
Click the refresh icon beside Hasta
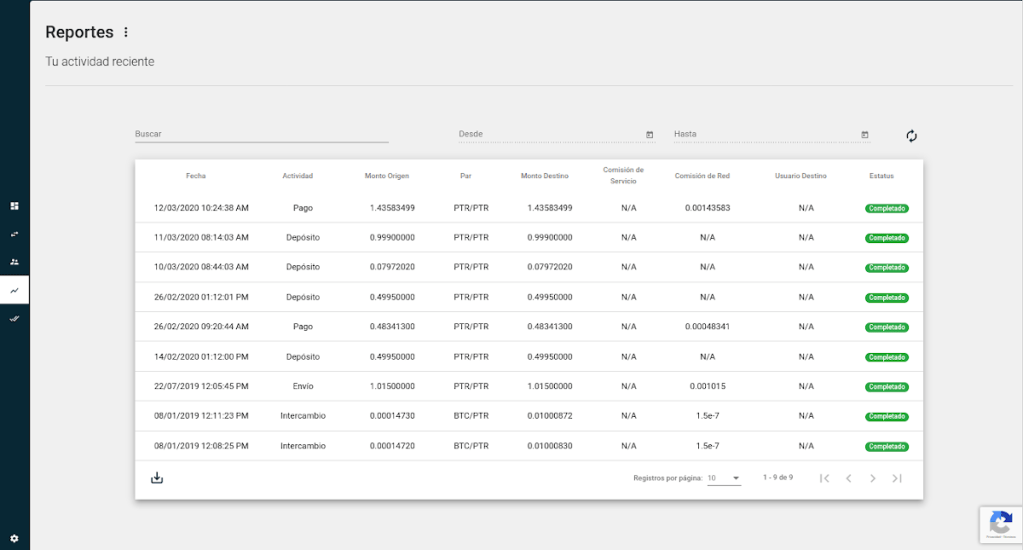[911, 136]
